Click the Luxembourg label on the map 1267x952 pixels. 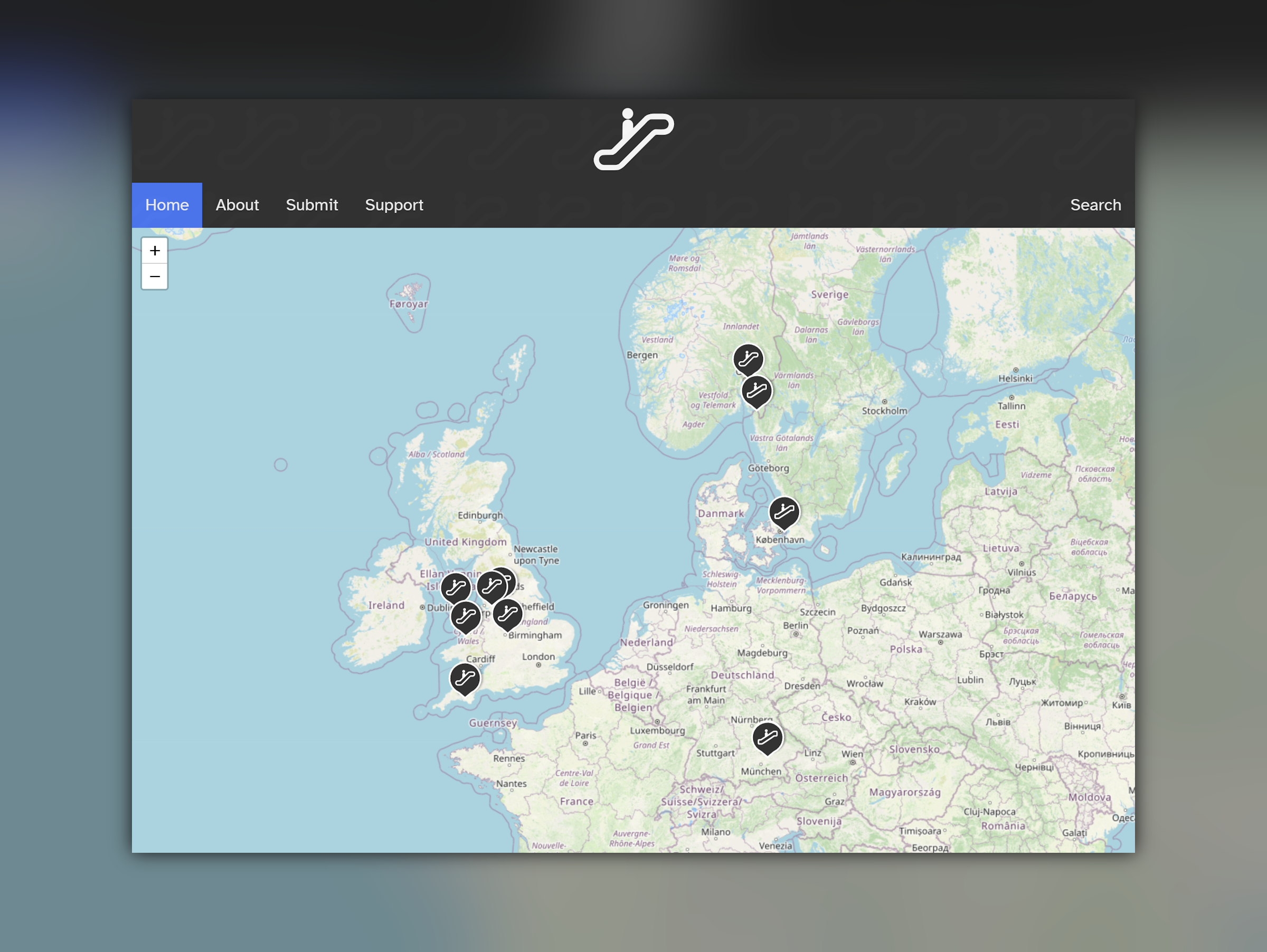(657, 730)
